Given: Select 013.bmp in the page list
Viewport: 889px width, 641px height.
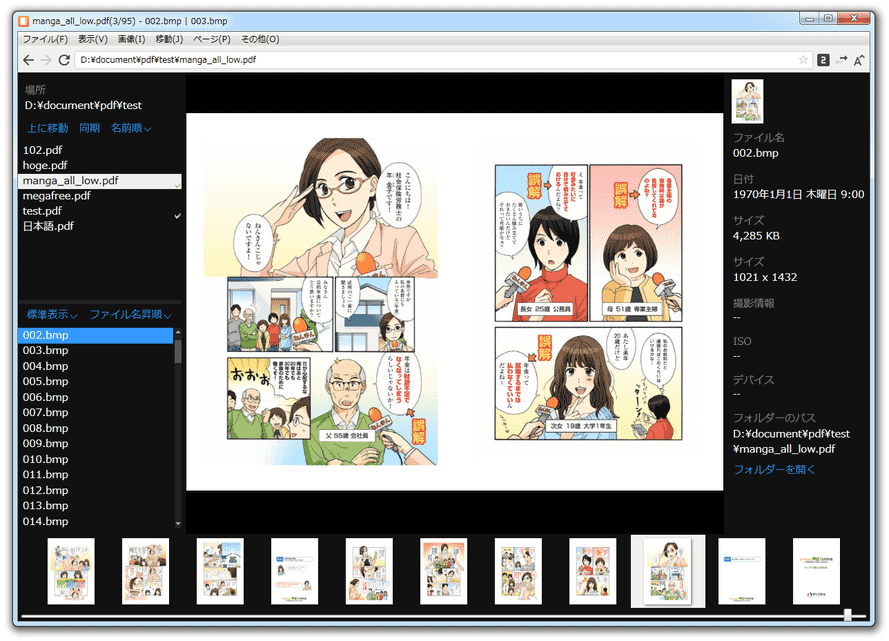Looking at the screenshot, I should (x=96, y=506).
